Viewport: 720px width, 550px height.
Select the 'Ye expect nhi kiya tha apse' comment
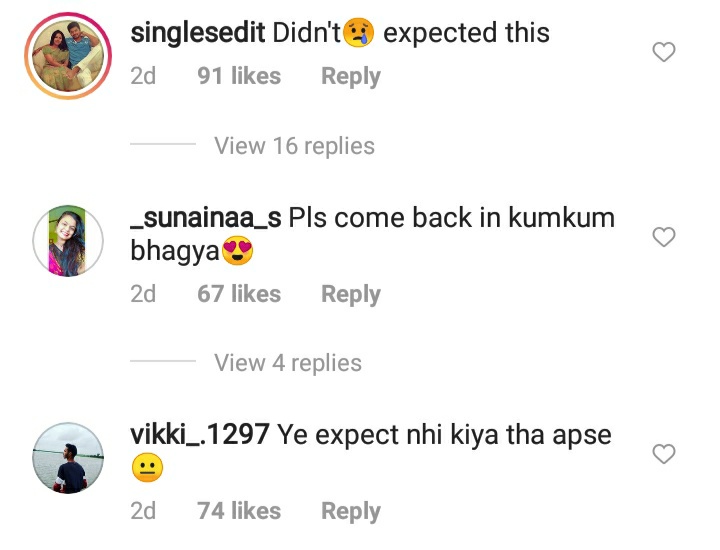(444, 435)
